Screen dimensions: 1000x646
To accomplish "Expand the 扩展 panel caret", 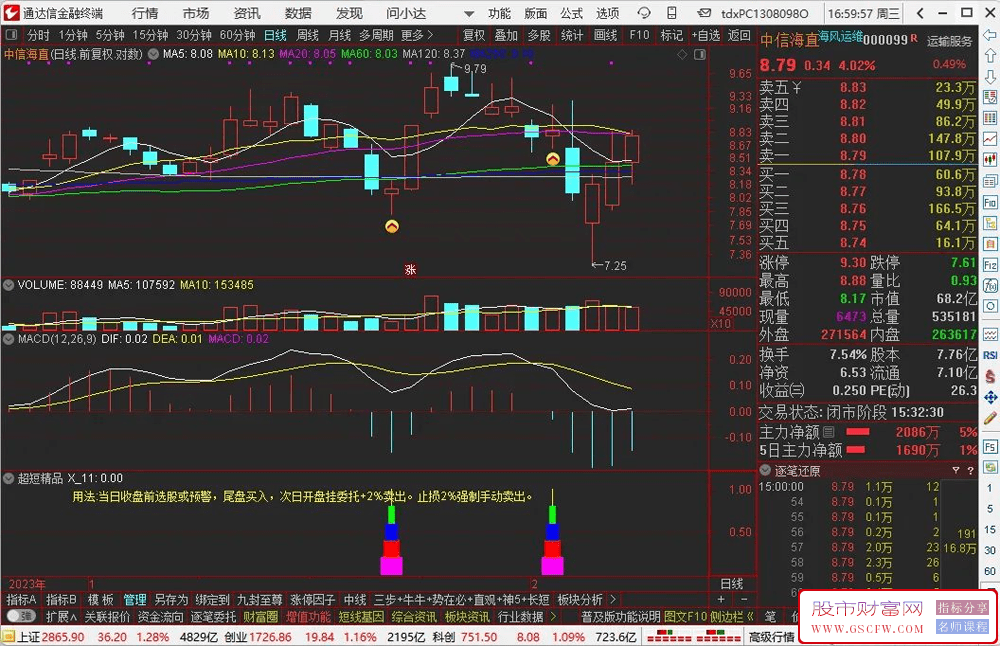I will 61,617.
